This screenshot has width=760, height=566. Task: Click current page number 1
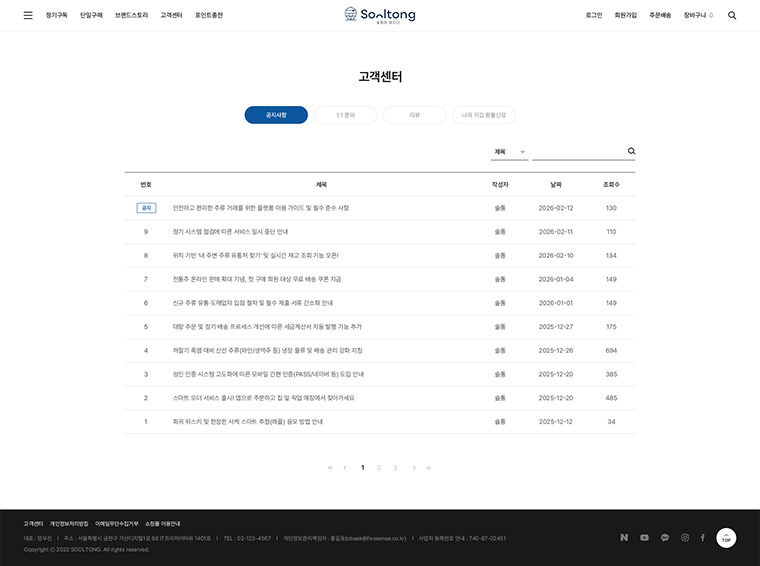click(363, 468)
